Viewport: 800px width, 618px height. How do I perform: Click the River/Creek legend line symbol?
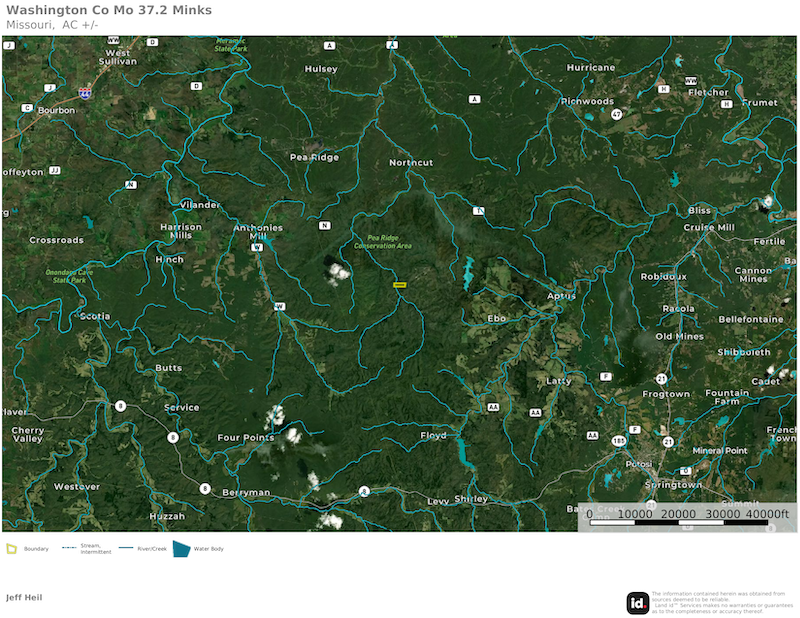pyautogui.click(x=126, y=548)
